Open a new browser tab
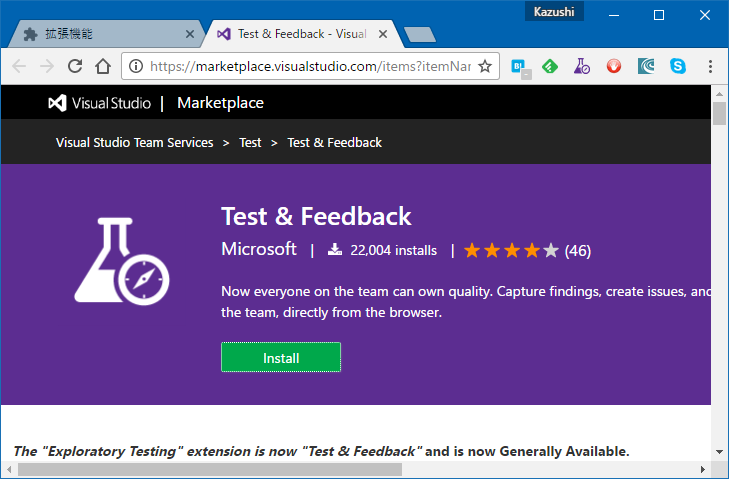 point(420,35)
